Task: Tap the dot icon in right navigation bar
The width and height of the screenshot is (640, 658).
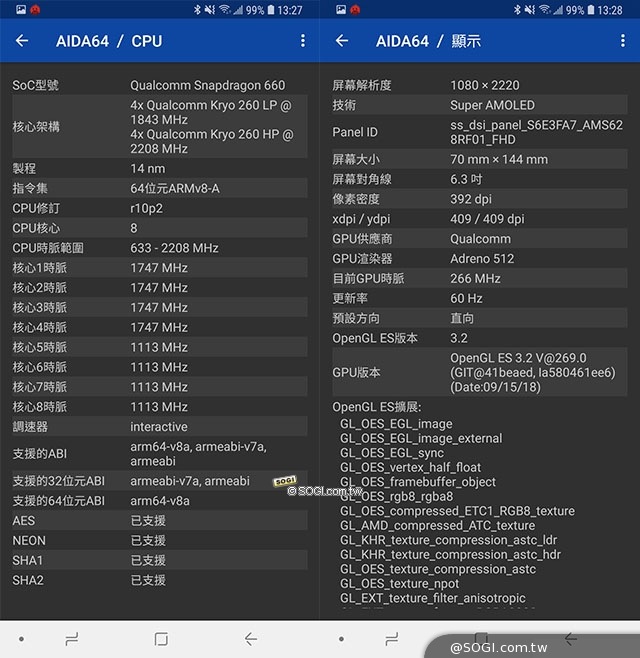Action: 341,639
